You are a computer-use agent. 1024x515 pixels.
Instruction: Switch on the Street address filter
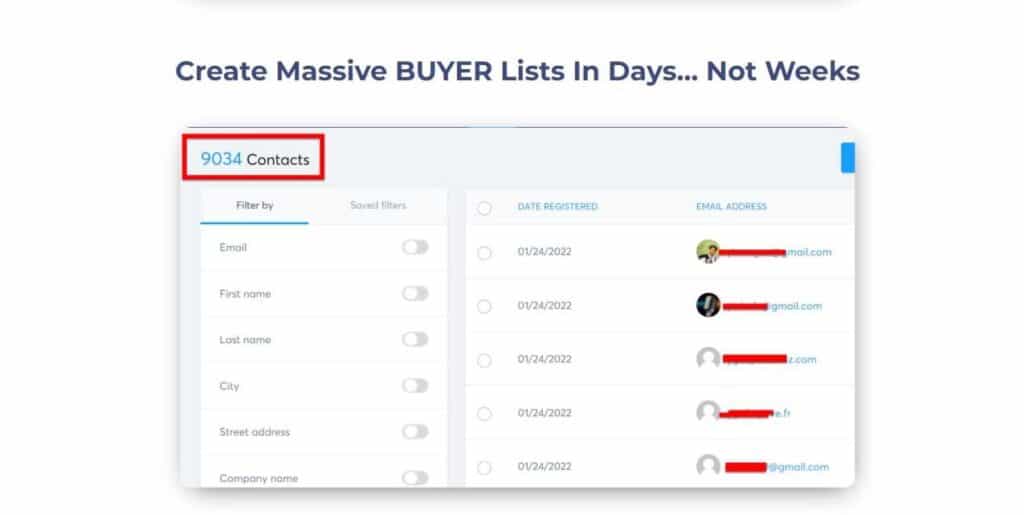point(415,431)
